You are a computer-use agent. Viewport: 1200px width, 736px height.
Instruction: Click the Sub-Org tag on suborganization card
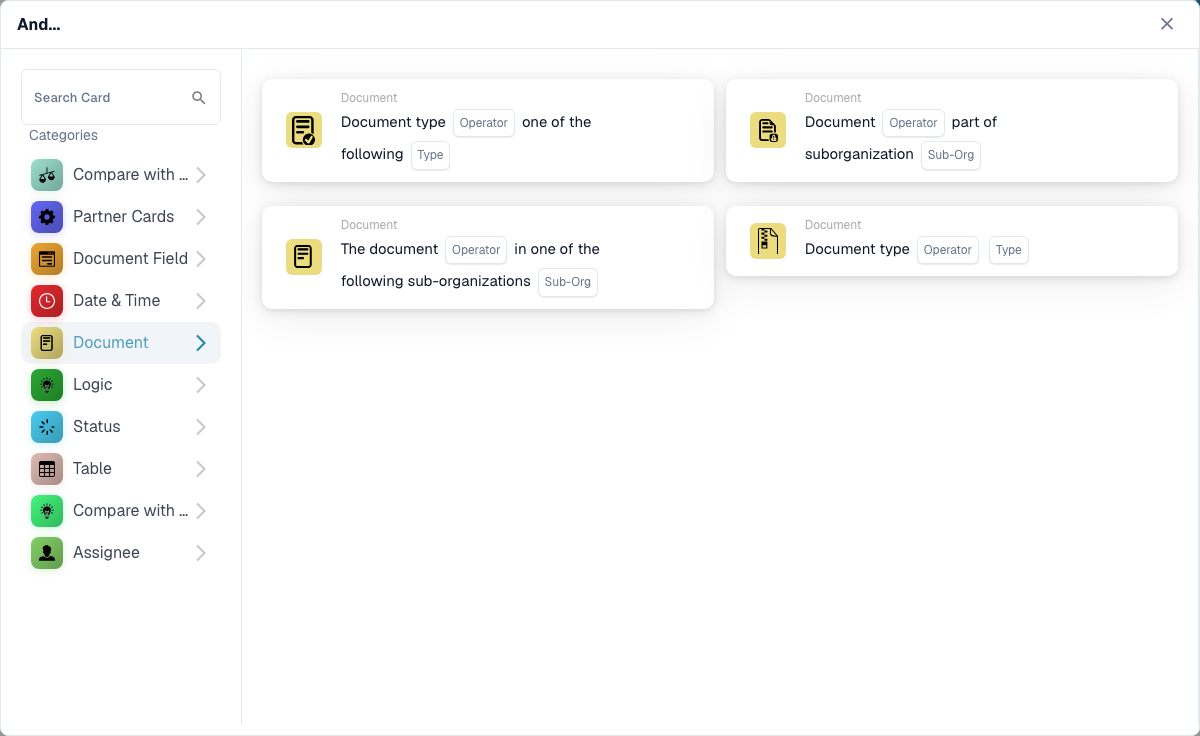[x=951, y=155]
